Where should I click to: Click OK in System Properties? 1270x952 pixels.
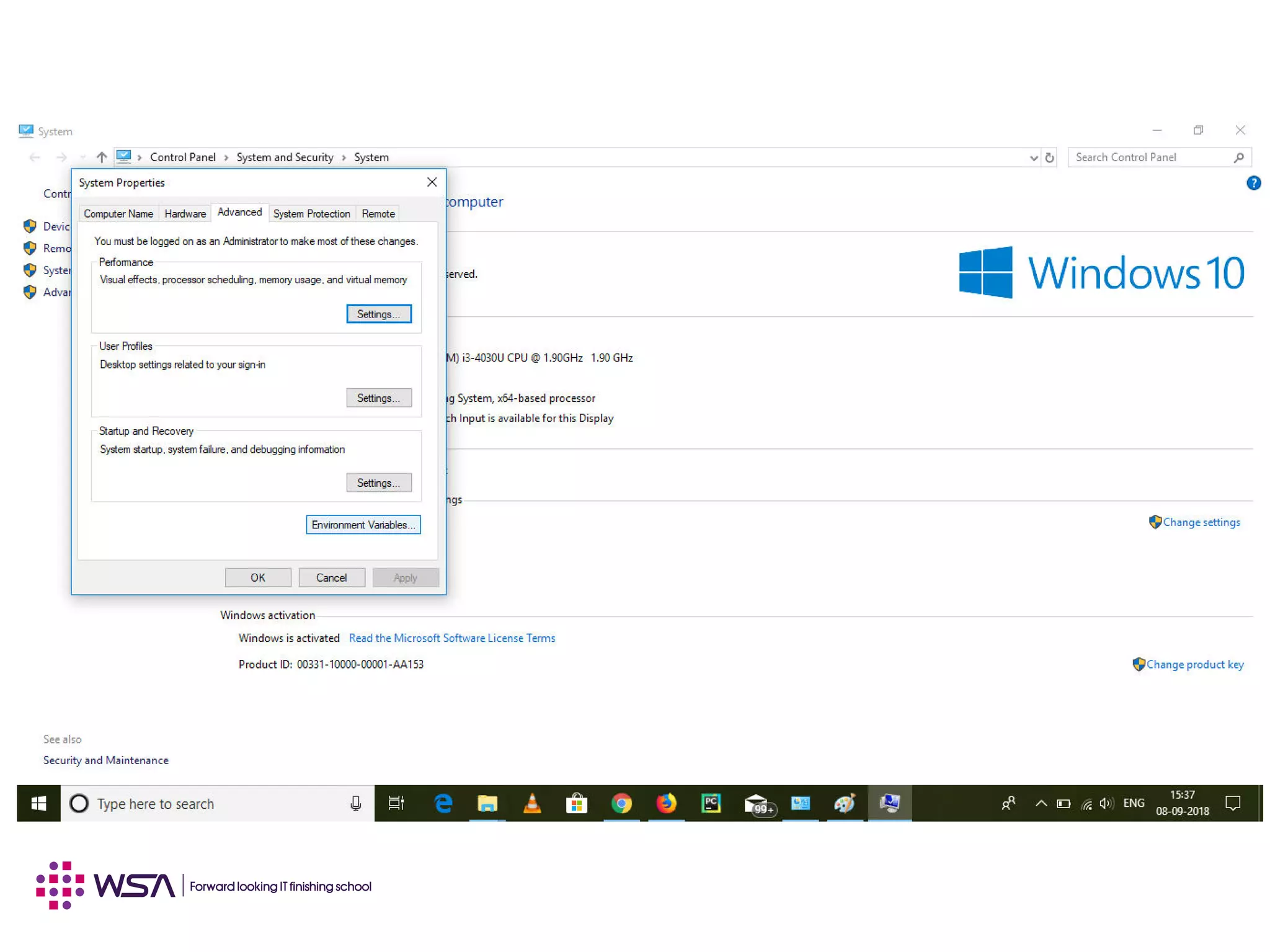(258, 577)
